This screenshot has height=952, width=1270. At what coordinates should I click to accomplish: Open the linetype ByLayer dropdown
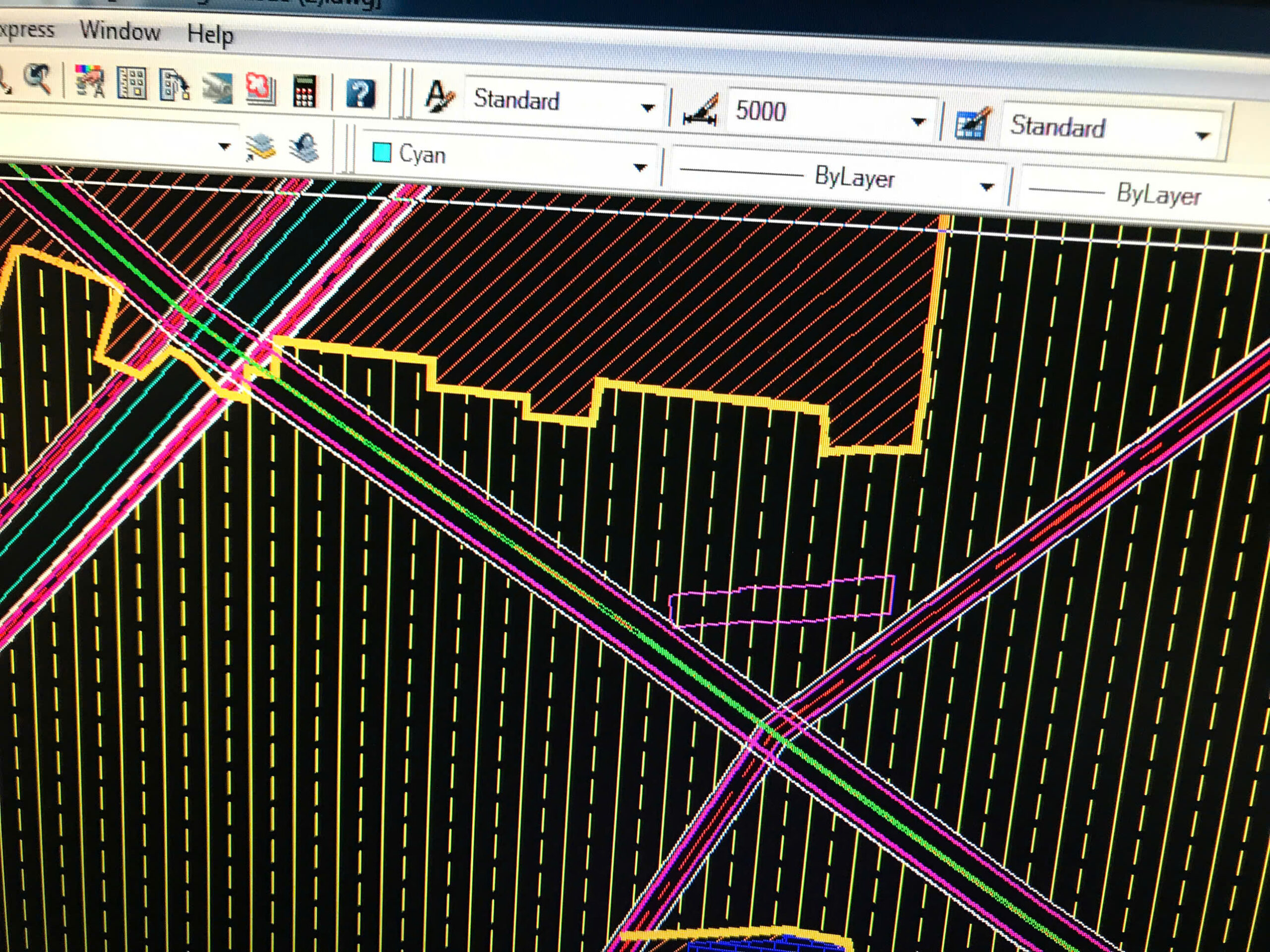[x=986, y=186]
